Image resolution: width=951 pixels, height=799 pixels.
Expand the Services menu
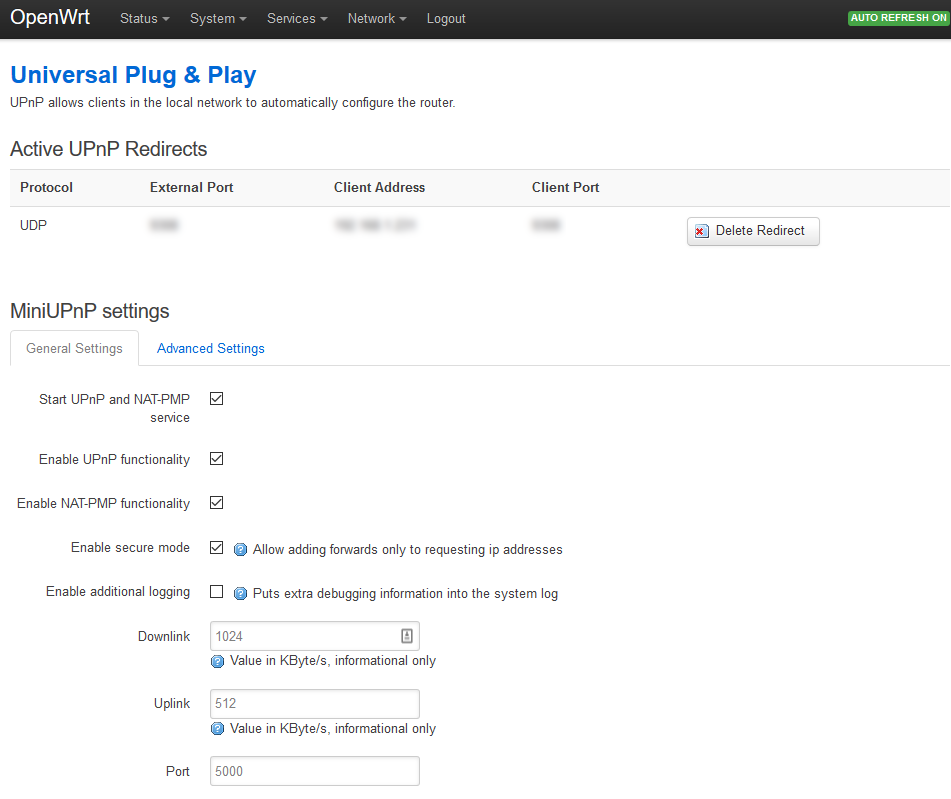click(x=297, y=19)
